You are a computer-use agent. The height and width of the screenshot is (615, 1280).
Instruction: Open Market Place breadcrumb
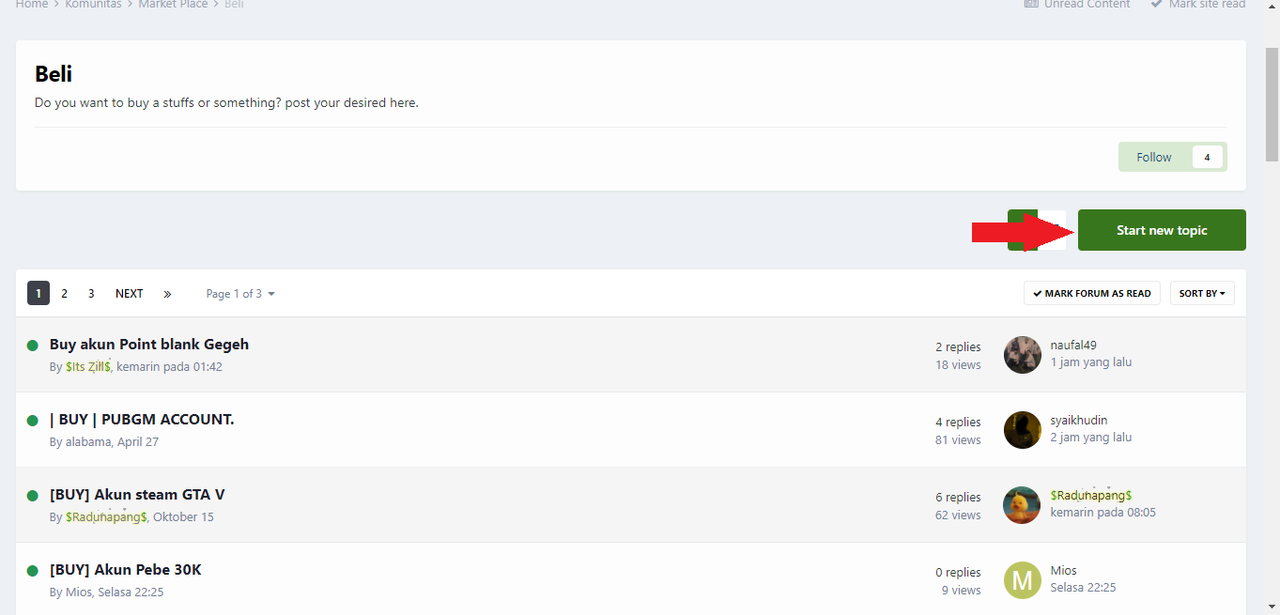click(x=173, y=4)
